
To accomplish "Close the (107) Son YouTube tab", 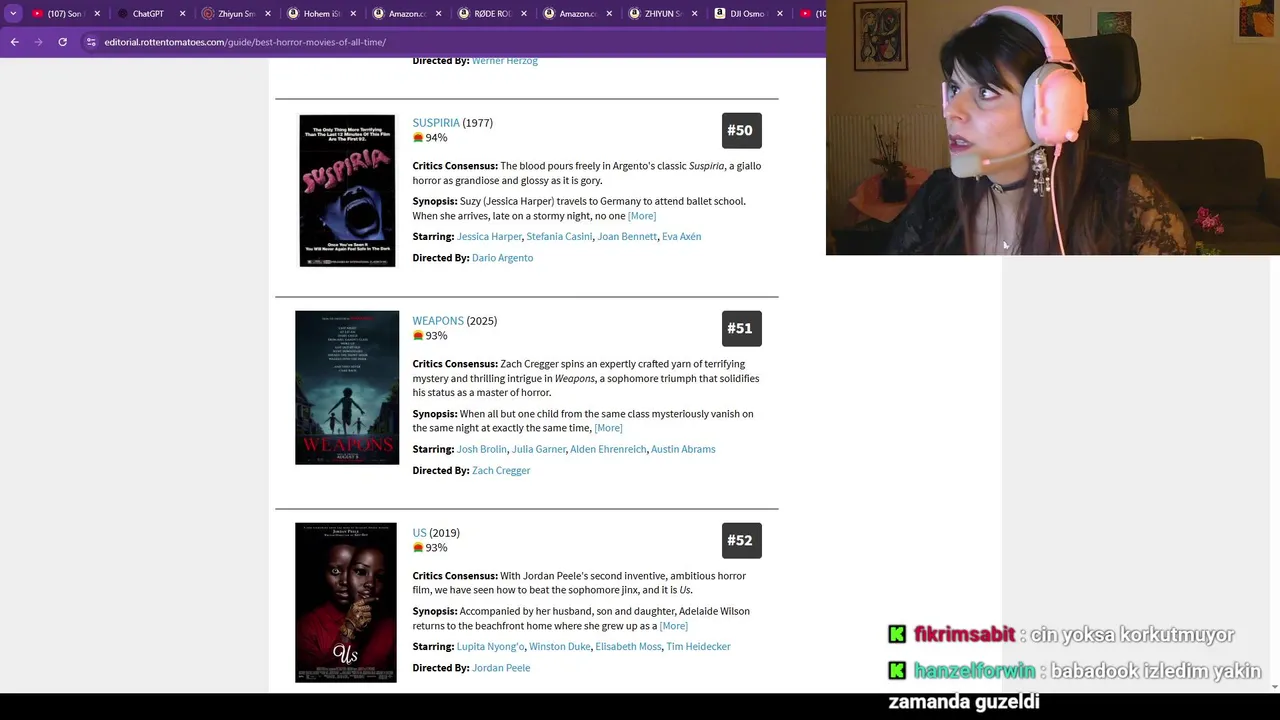I will coord(97,14).
